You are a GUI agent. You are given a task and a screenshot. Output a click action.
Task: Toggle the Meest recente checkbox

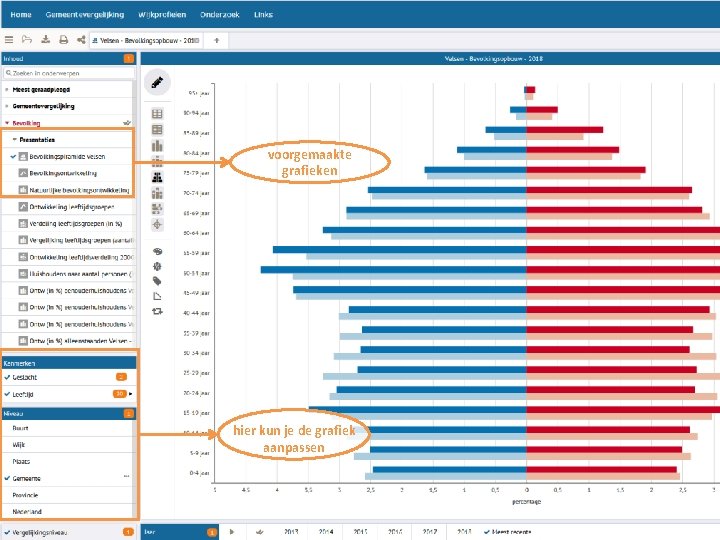click(487, 532)
